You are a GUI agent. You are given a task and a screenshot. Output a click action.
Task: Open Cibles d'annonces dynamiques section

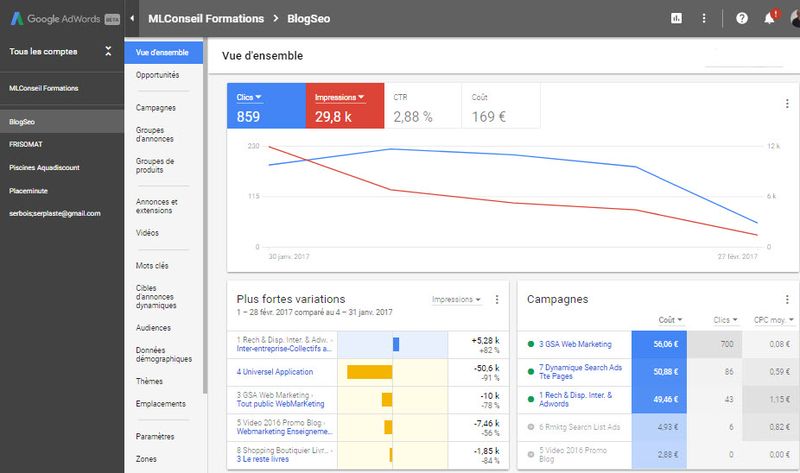[156, 296]
